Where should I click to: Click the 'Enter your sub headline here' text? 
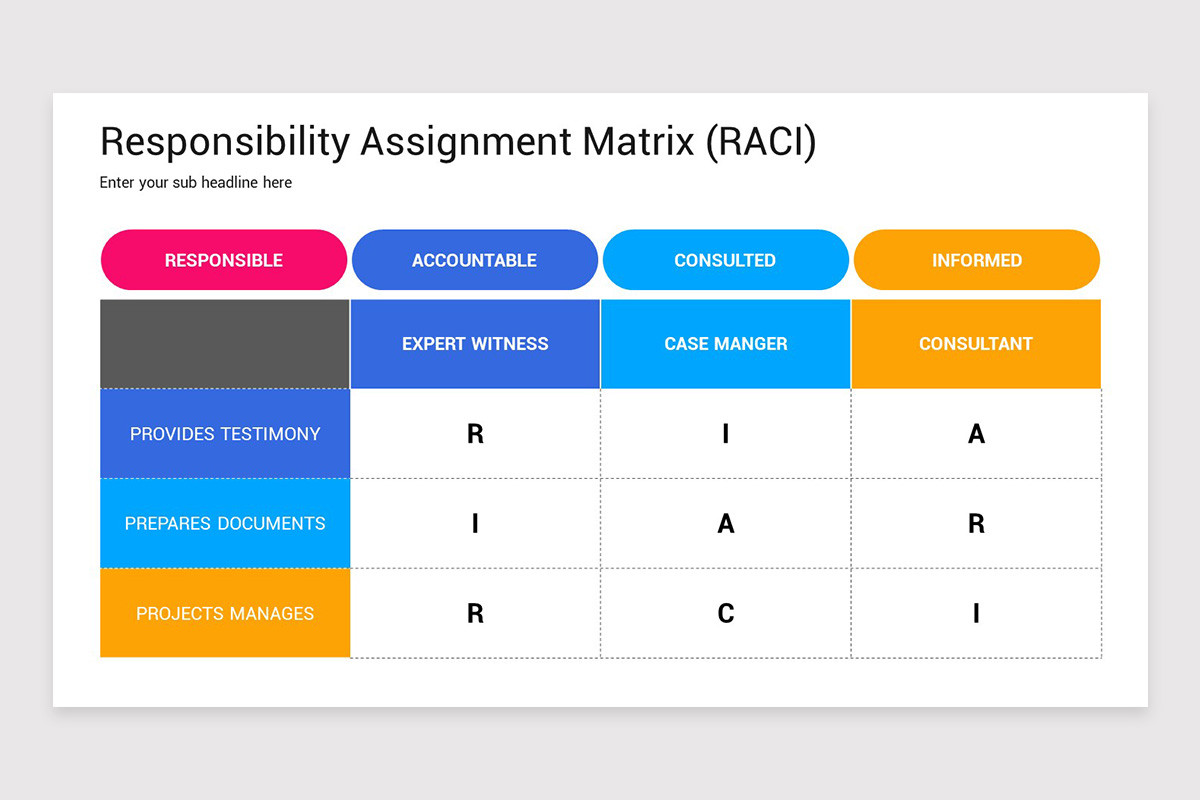196,183
